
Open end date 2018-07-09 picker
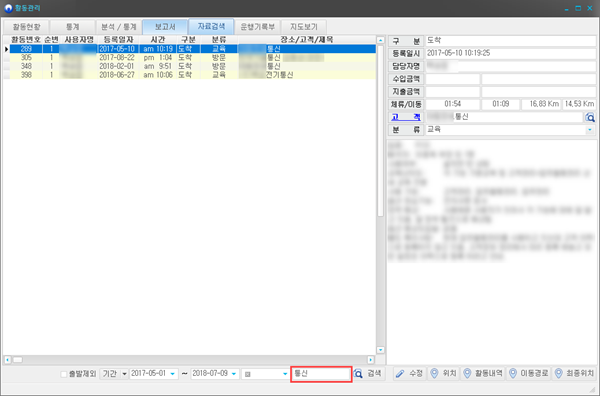234,374
